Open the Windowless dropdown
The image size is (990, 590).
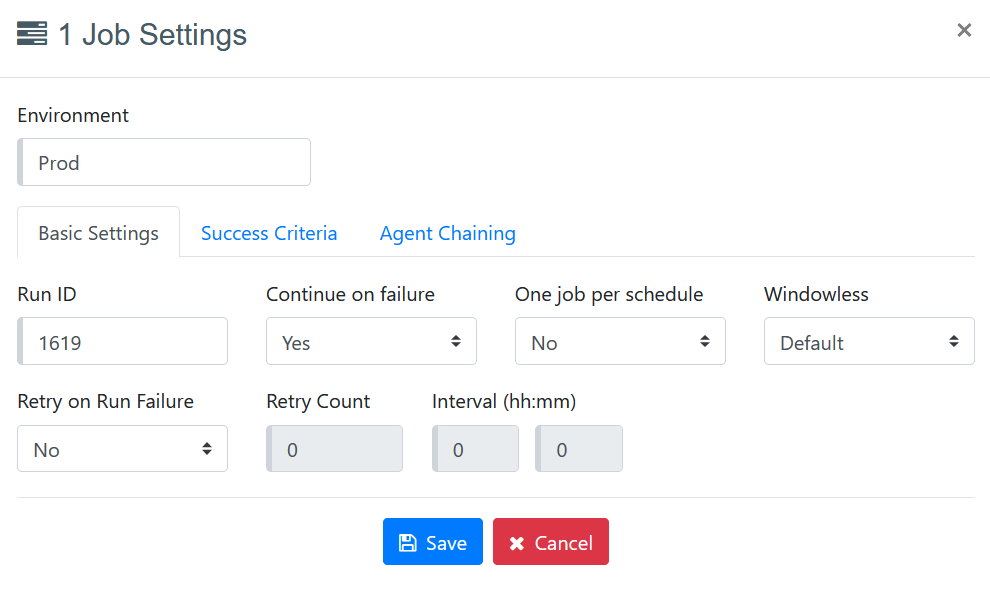pyautogui.click(x=869, y=342)
